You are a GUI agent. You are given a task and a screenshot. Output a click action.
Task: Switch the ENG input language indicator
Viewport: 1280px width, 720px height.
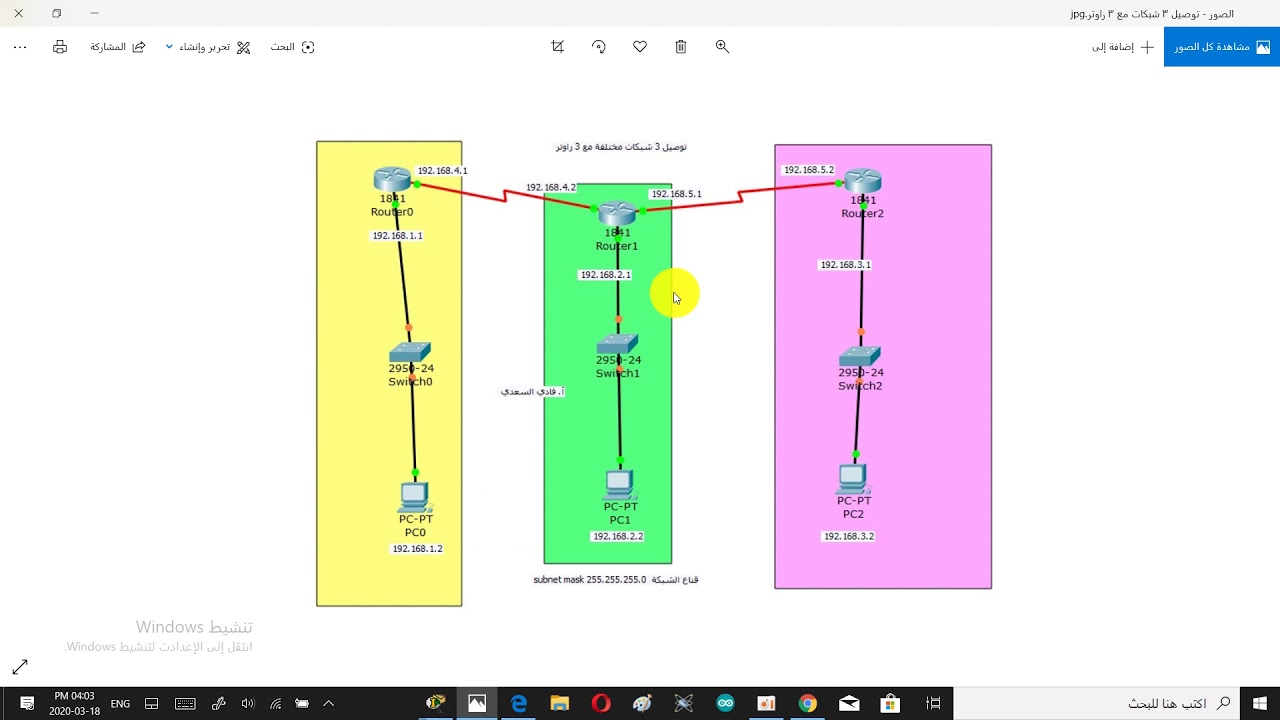(x=120, y=704)
